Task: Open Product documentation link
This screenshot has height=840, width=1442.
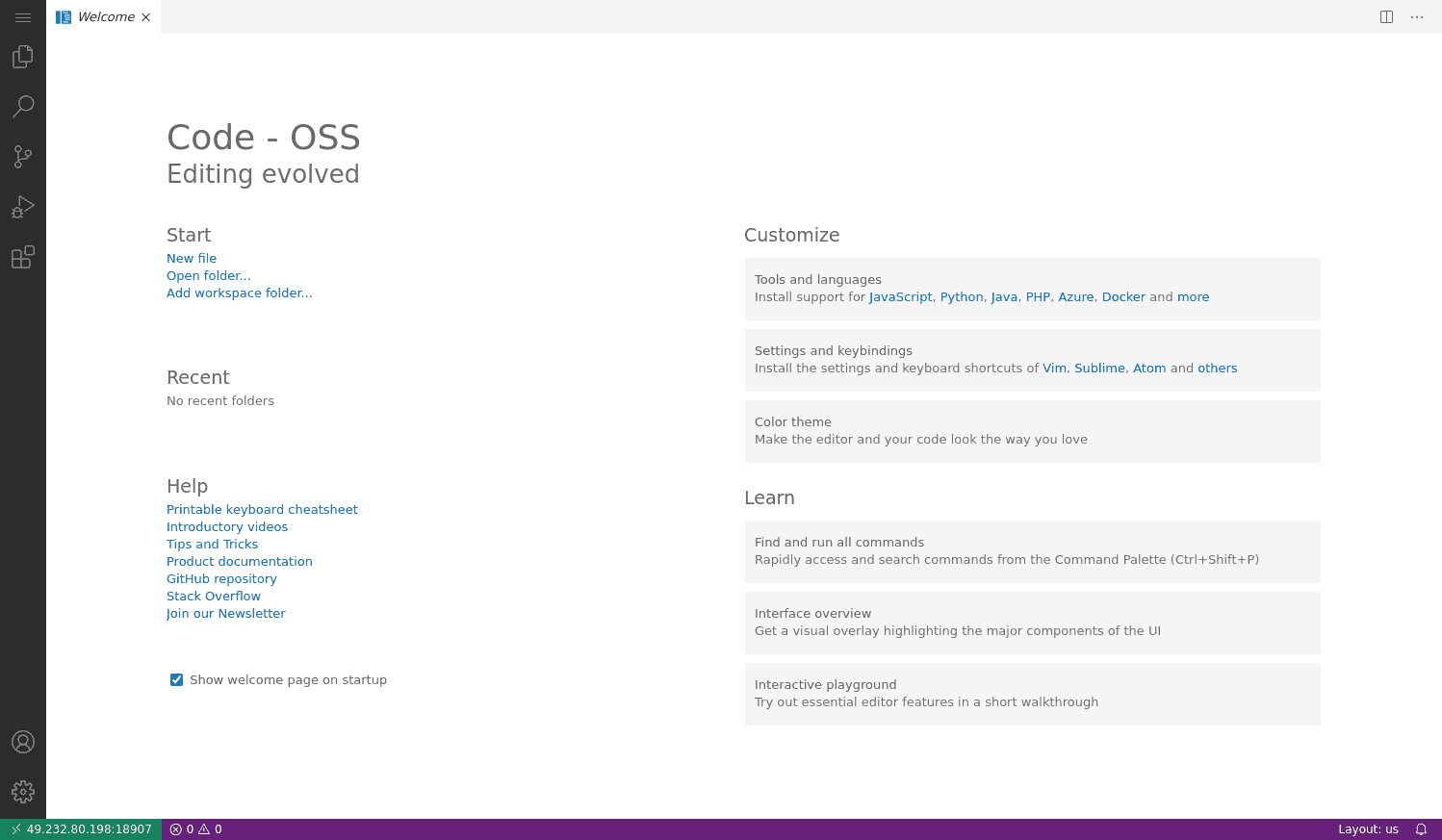Action: coord(240,562)
